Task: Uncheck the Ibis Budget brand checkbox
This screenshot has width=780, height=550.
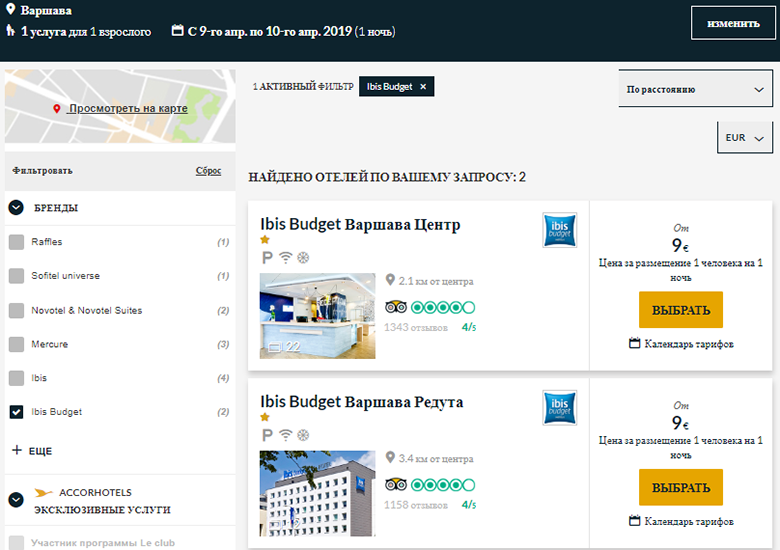Action: tap(16, 412)
